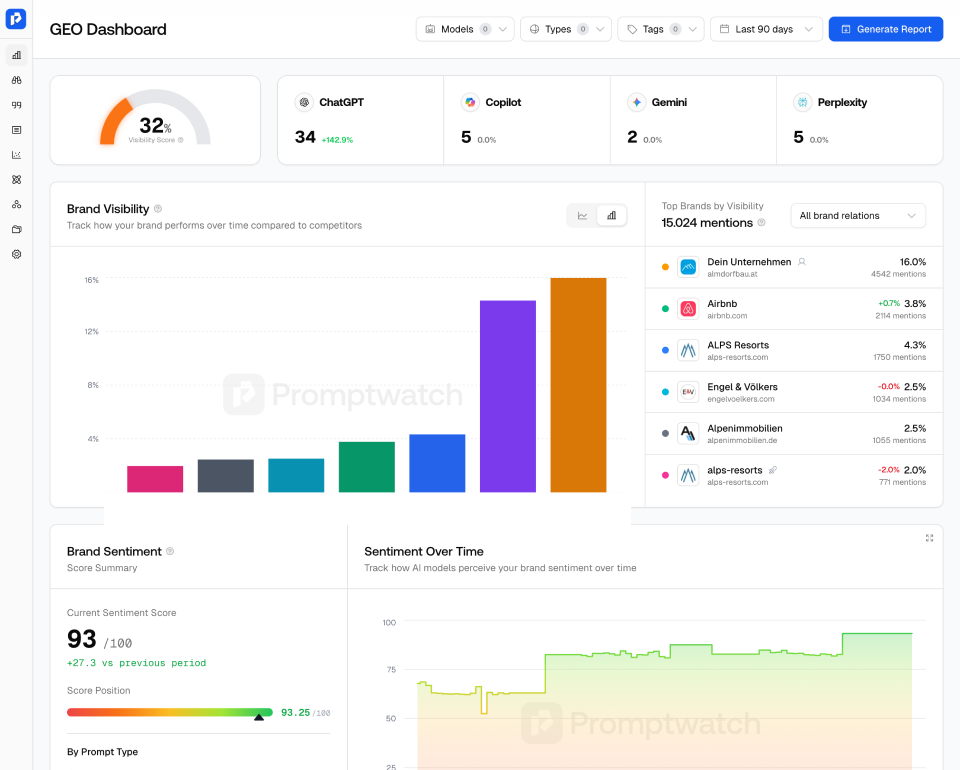Open the Tags filter dropdown
The width and height of the screenshot is (960, 770).
(x=660, y=28)
